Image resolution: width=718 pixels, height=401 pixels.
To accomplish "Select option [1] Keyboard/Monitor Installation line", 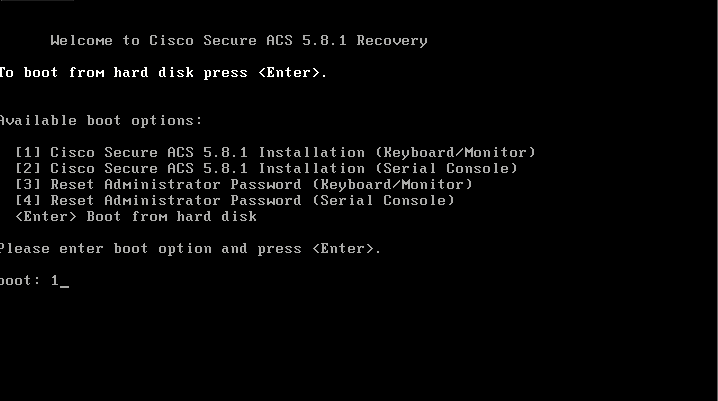I will [275, 152].
